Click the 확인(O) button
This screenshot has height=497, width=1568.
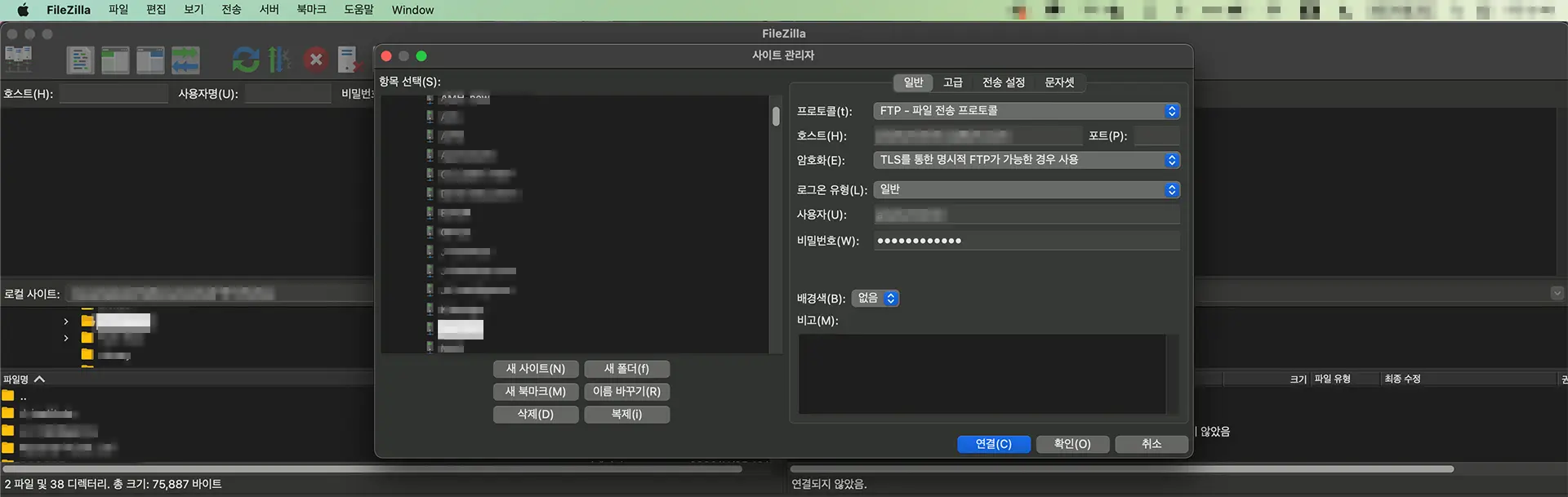pyautogui.click(x=1072, y=444)
